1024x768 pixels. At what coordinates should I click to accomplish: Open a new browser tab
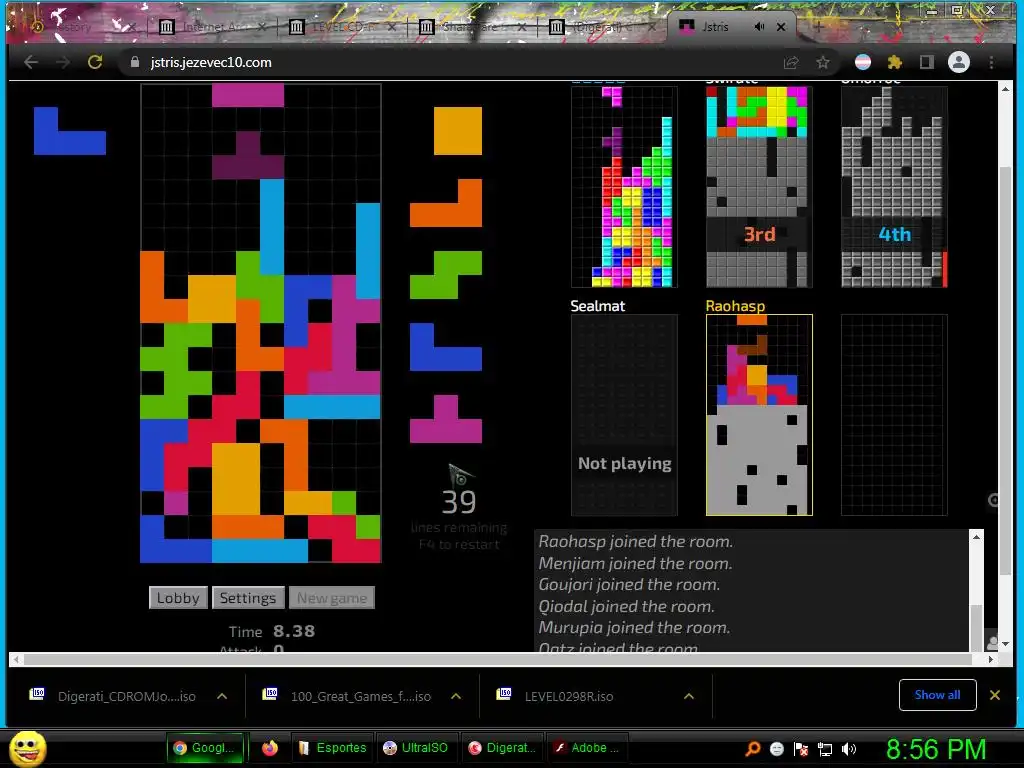818,27
